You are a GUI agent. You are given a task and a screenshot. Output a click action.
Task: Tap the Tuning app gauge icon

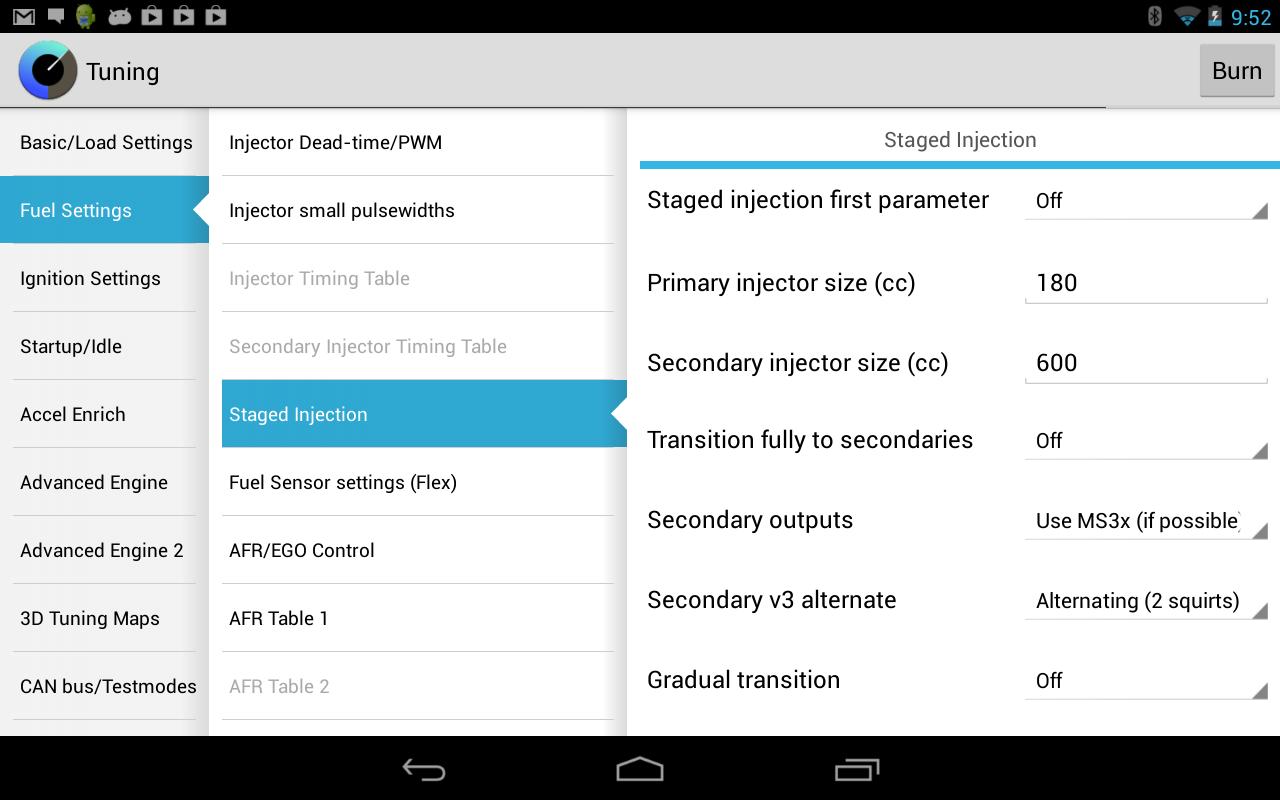47,70
